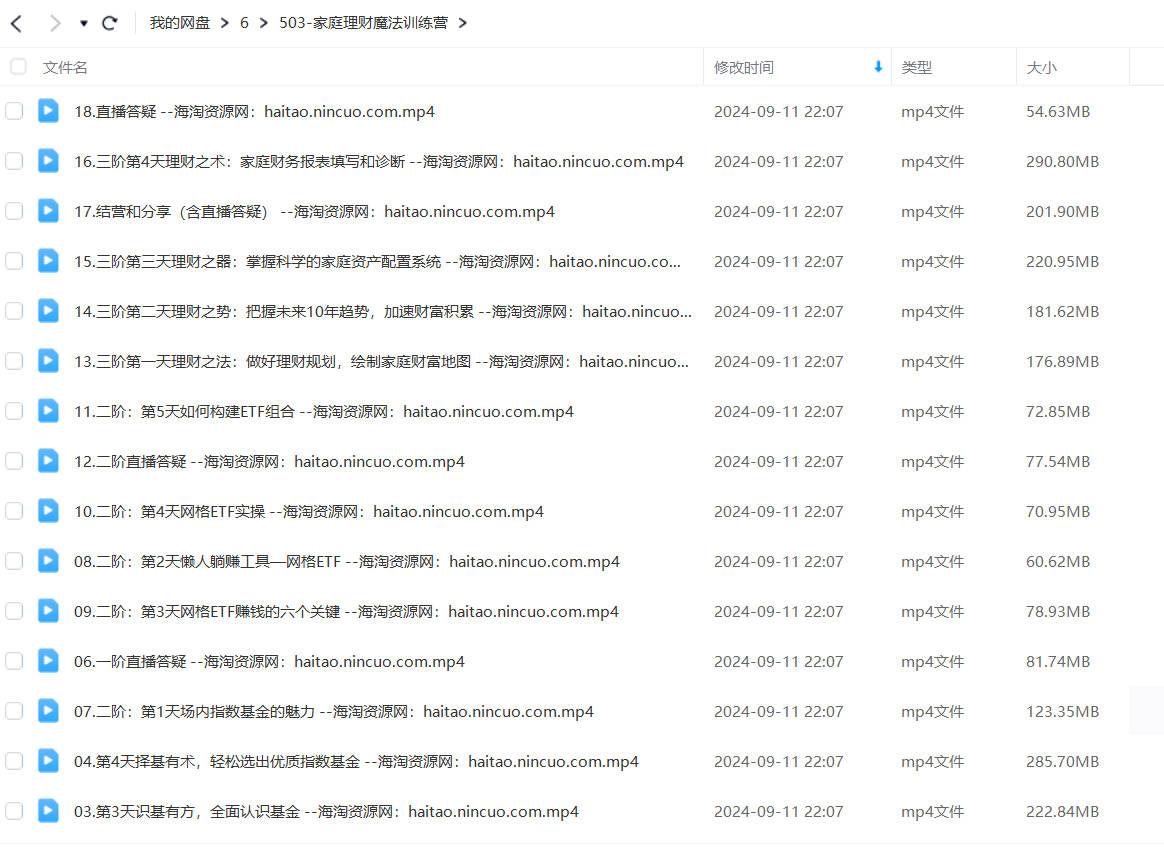The height and width of the screenshot is (854, 1164).
Task: Select breadcrumb 503-家庭理财魔法训练营
Action: tap(364, 23)
